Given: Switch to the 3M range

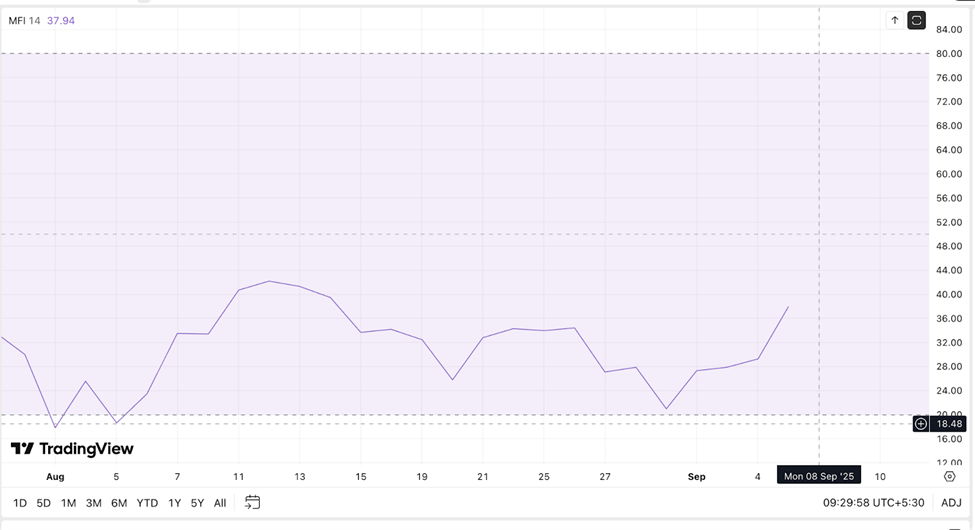Looking at the screenshot, I should click(93, 503).
